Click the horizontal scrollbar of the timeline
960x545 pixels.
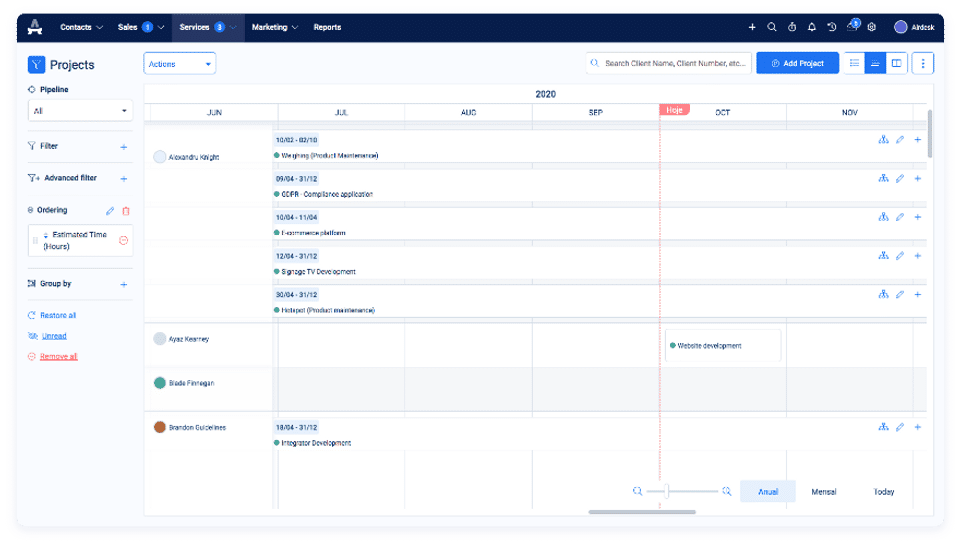click(x=642, y=512)
